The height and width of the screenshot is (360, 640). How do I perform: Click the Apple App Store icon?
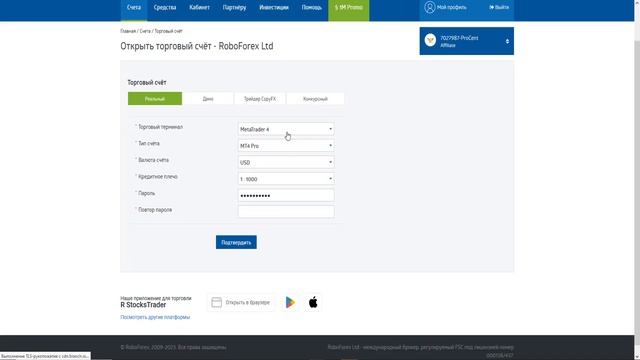click(313, 302)
